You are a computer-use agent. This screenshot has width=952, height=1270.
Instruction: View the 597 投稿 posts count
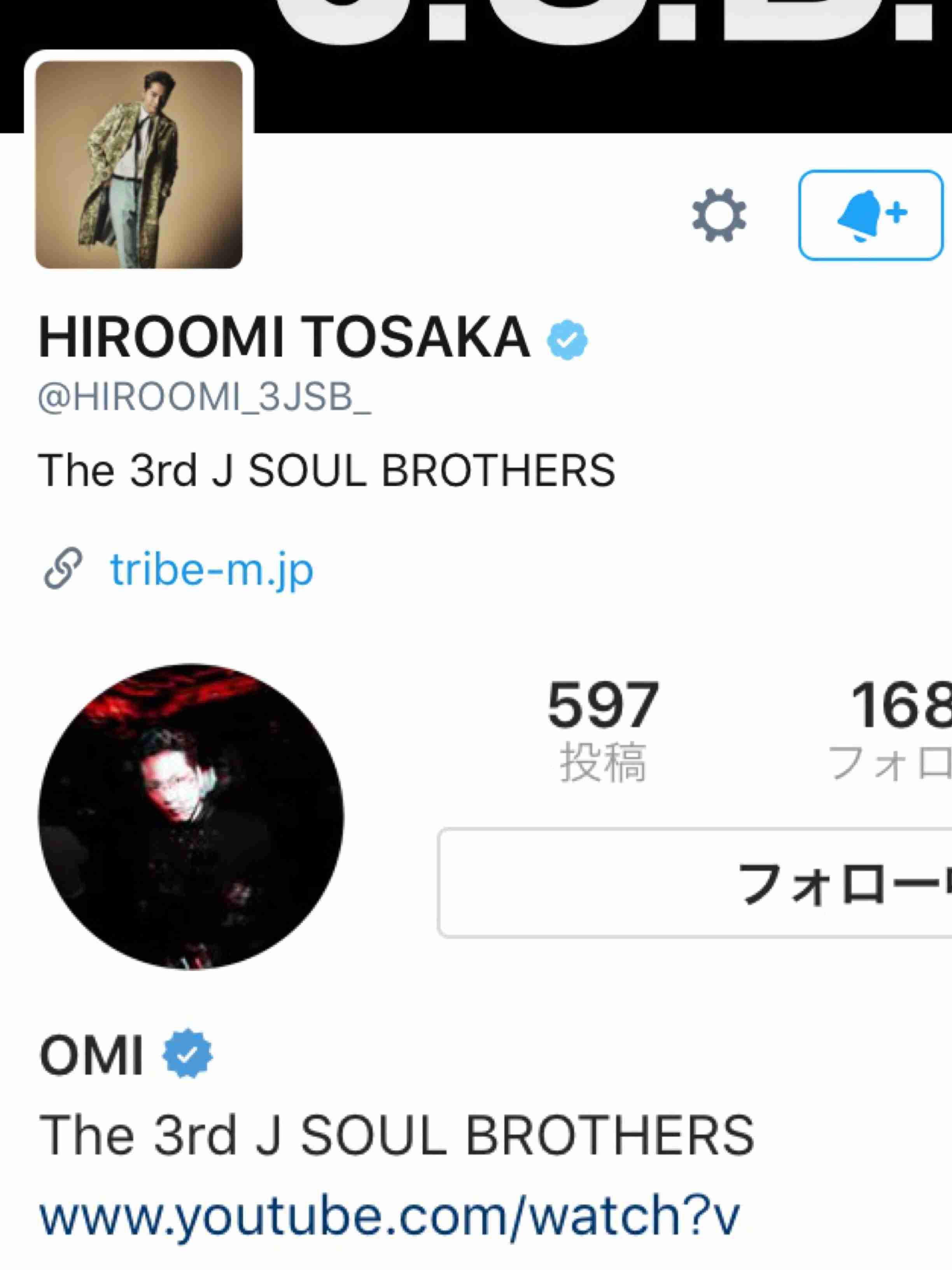pos(602,730)
